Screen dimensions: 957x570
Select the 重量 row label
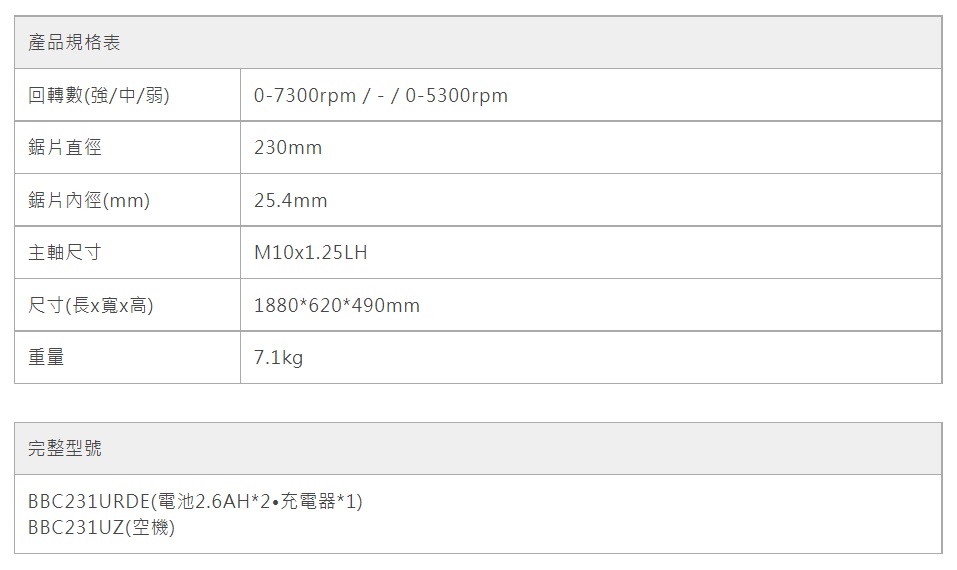click(46, 357)
